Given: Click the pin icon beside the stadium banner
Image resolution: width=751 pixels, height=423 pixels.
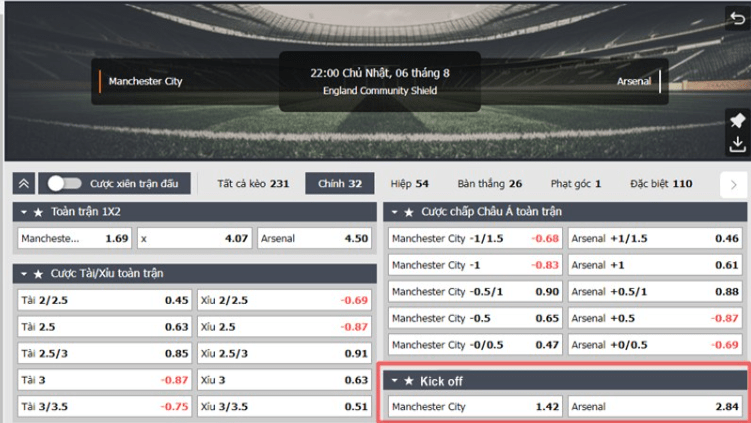Looking at the screenshot, I should click(738, 120).
